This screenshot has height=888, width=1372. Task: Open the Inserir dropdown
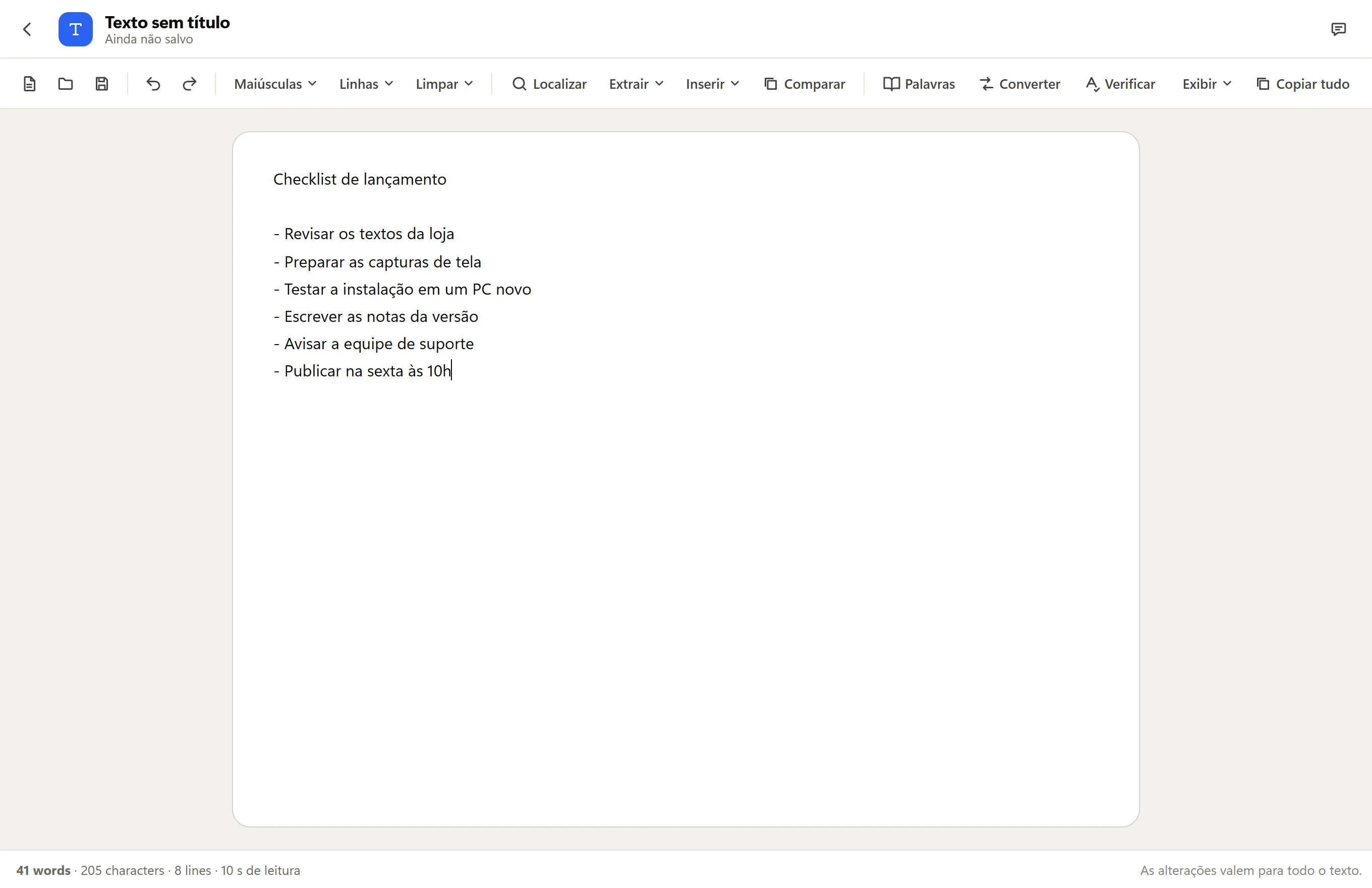(712, 84)
